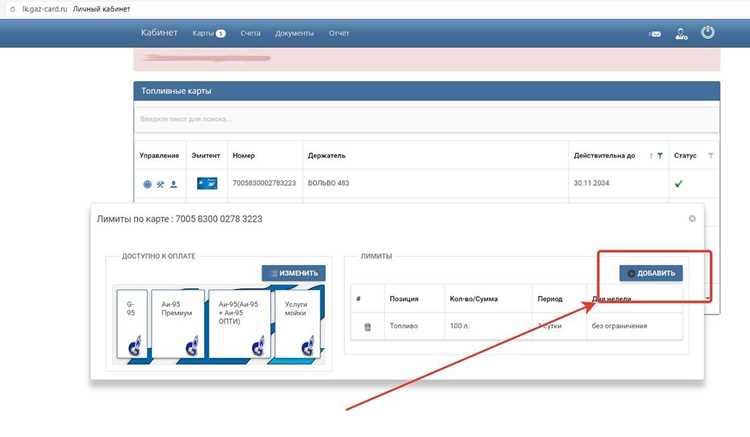Screen dimensions: 750x437
Task: Click the browser address lk.gaz-card.ru
Action: click(44, 9)
